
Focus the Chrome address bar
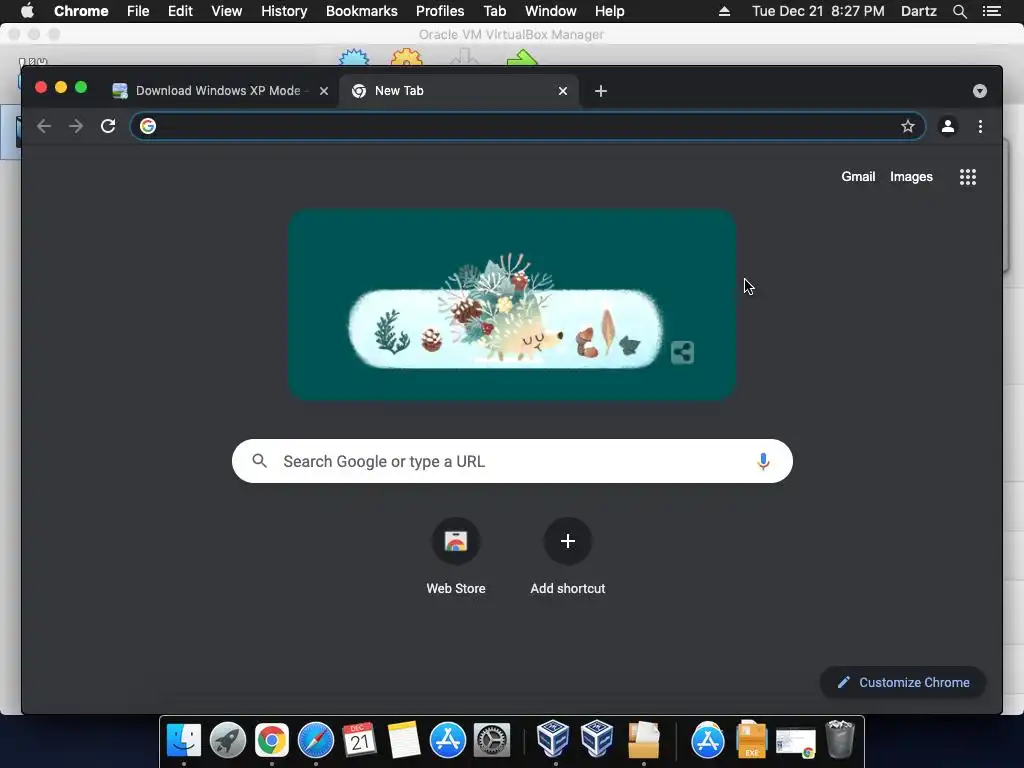click(x=528, y=126)
